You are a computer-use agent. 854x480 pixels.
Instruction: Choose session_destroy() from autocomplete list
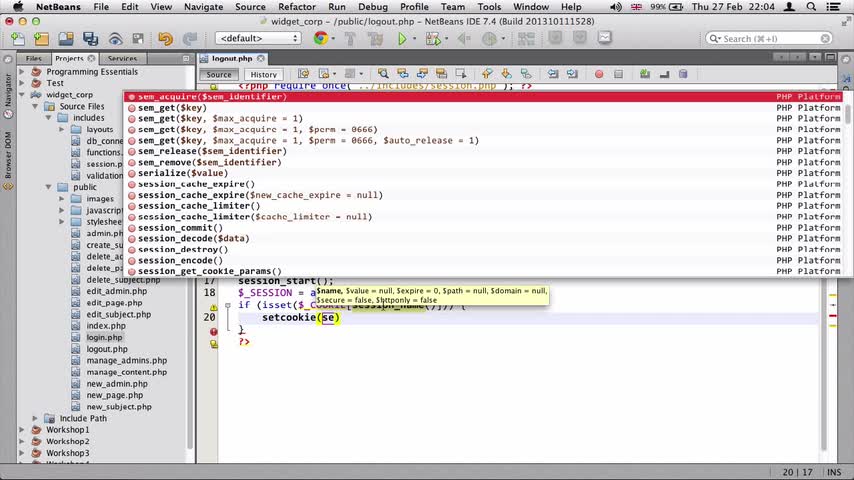coord(183,250)
